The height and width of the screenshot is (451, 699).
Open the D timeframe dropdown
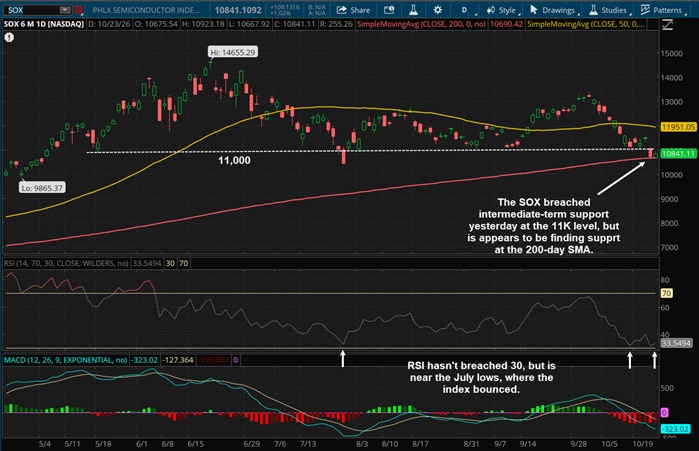(x=466, y=10)
